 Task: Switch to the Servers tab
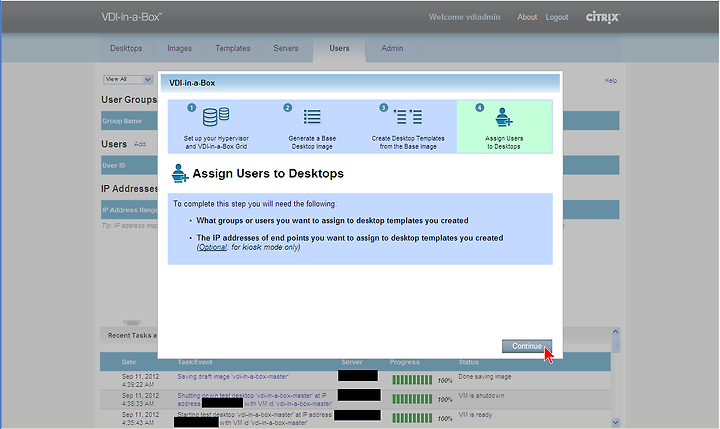[286, 48]
